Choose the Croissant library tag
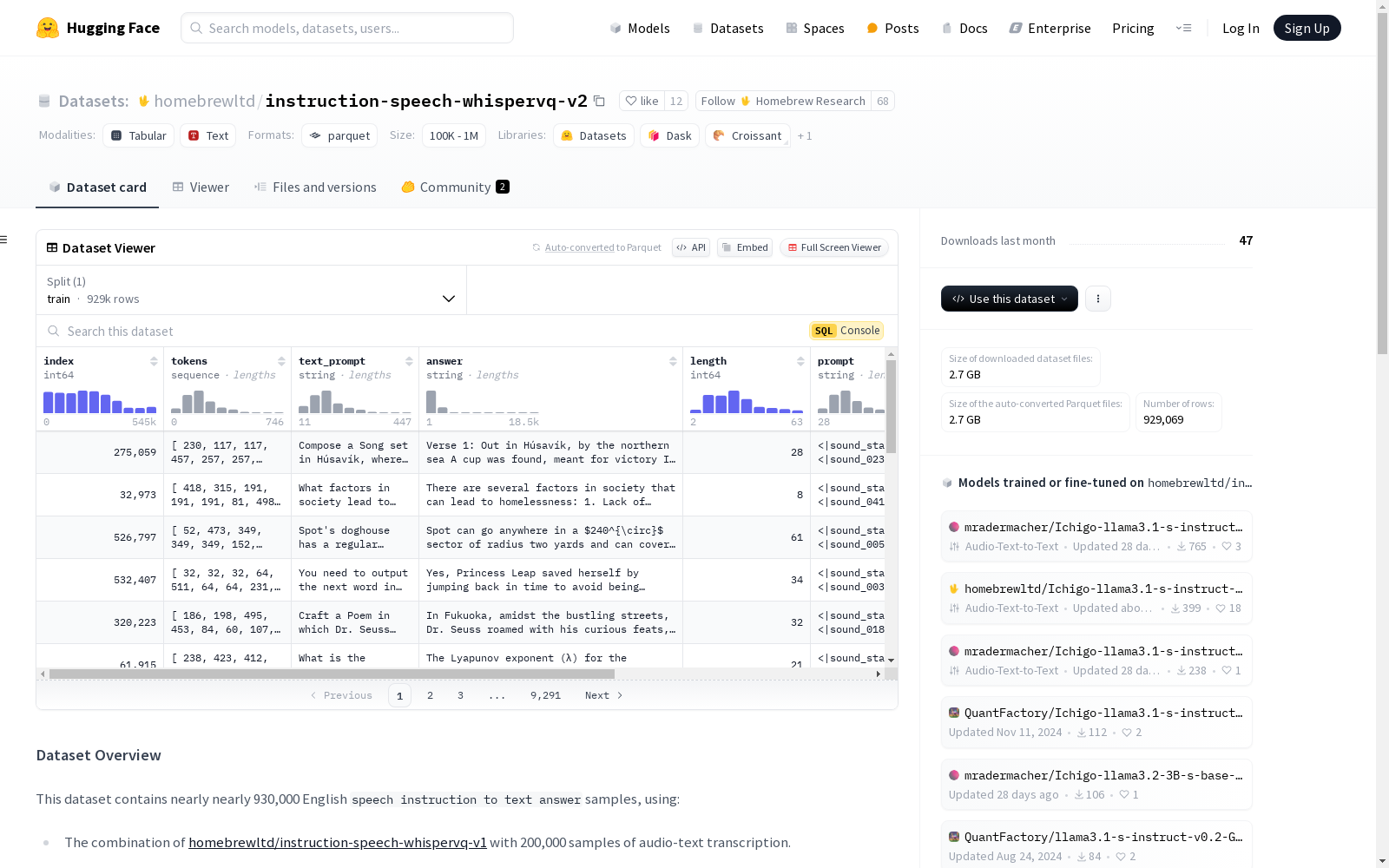 [x=747, y=135]
